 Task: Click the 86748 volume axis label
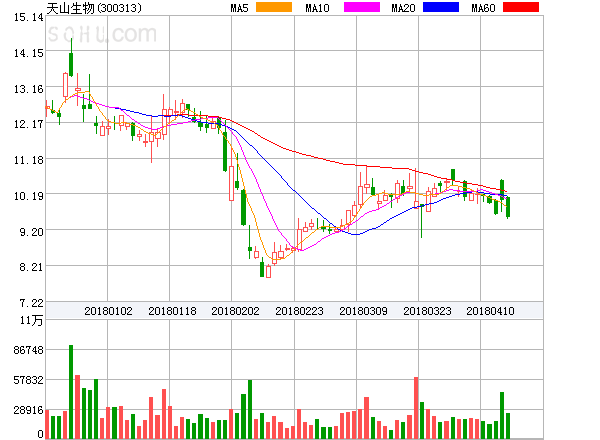(29, 350)
